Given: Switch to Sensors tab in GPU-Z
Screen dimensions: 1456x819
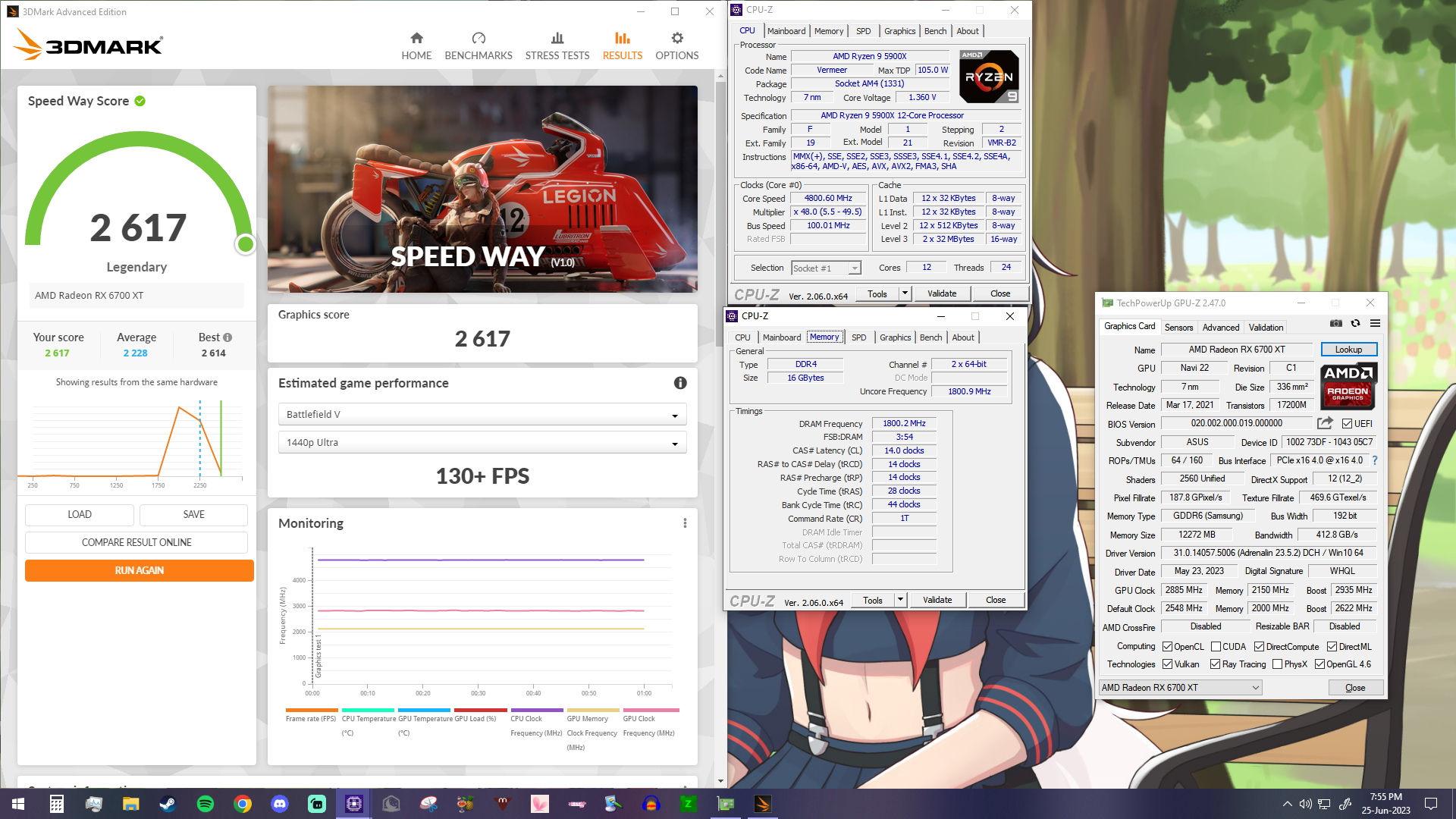Looking at the screenshot, I should pyautogui.click(x=1178, y=328).
